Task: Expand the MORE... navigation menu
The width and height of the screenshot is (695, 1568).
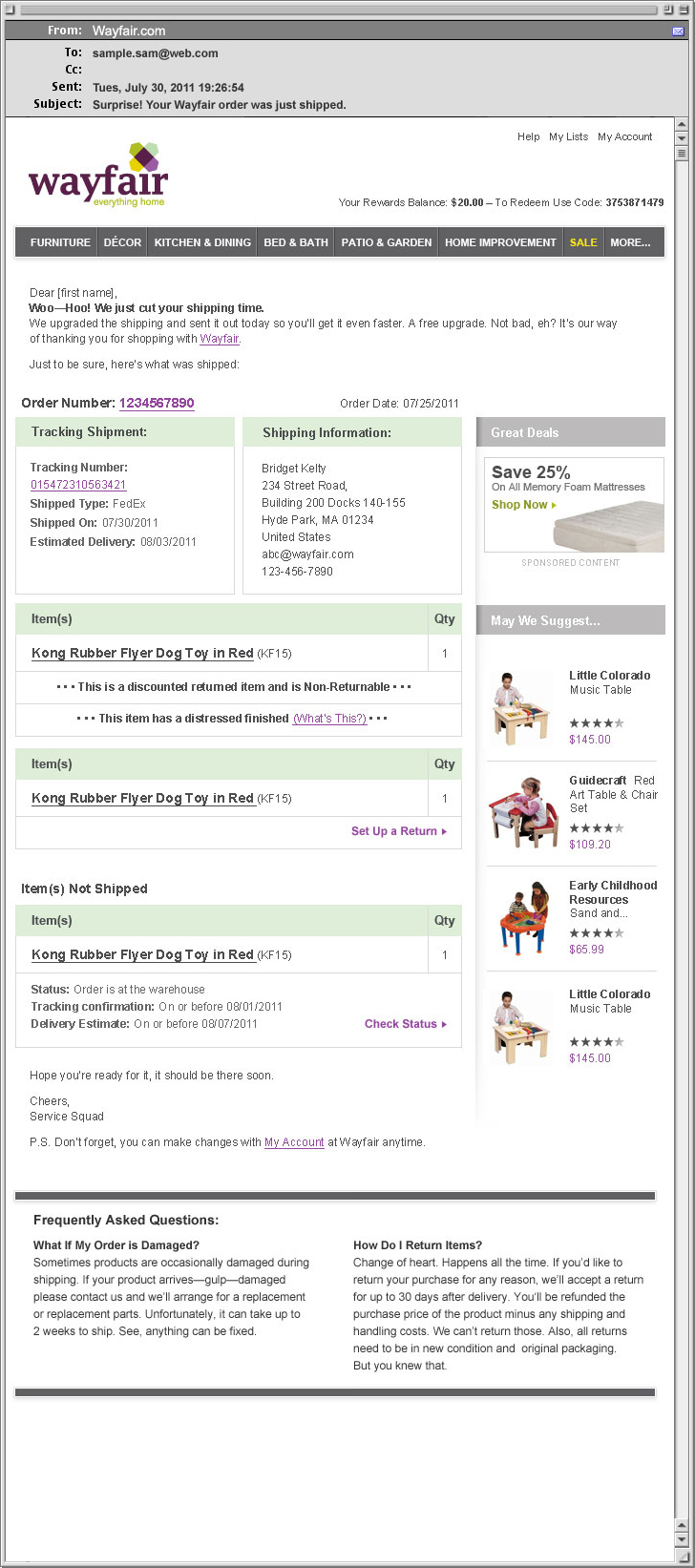Action: [x=630, y=242]
